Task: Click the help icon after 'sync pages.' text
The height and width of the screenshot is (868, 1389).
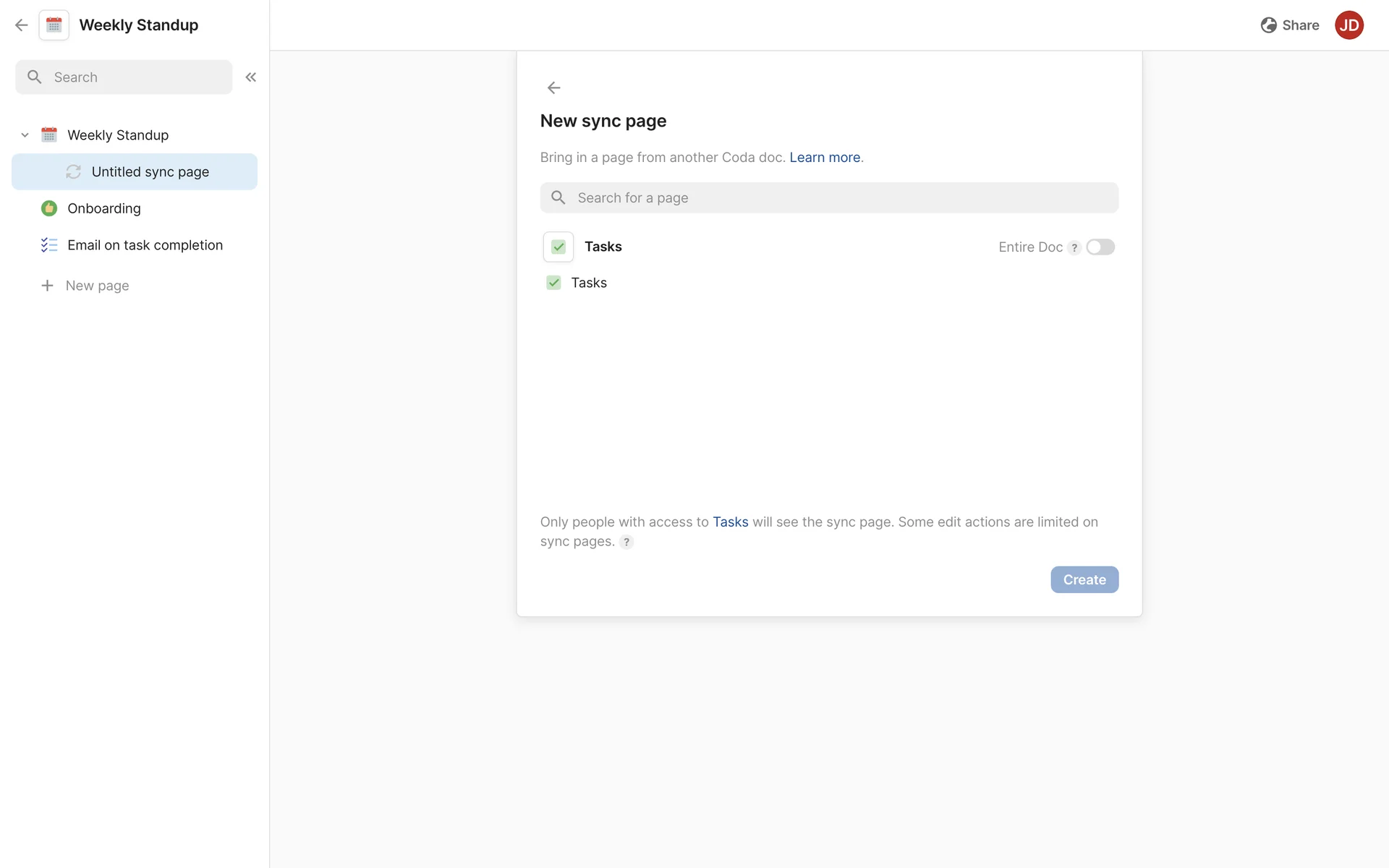Action: 626,542
